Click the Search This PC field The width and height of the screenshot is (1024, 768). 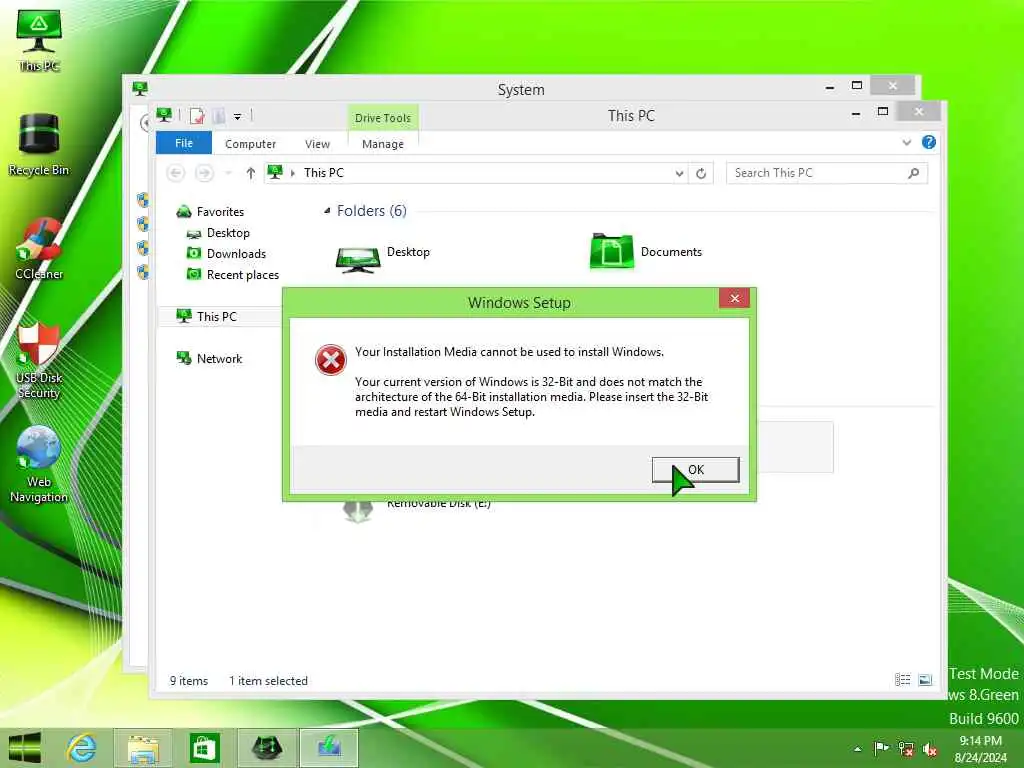[816, 172]
